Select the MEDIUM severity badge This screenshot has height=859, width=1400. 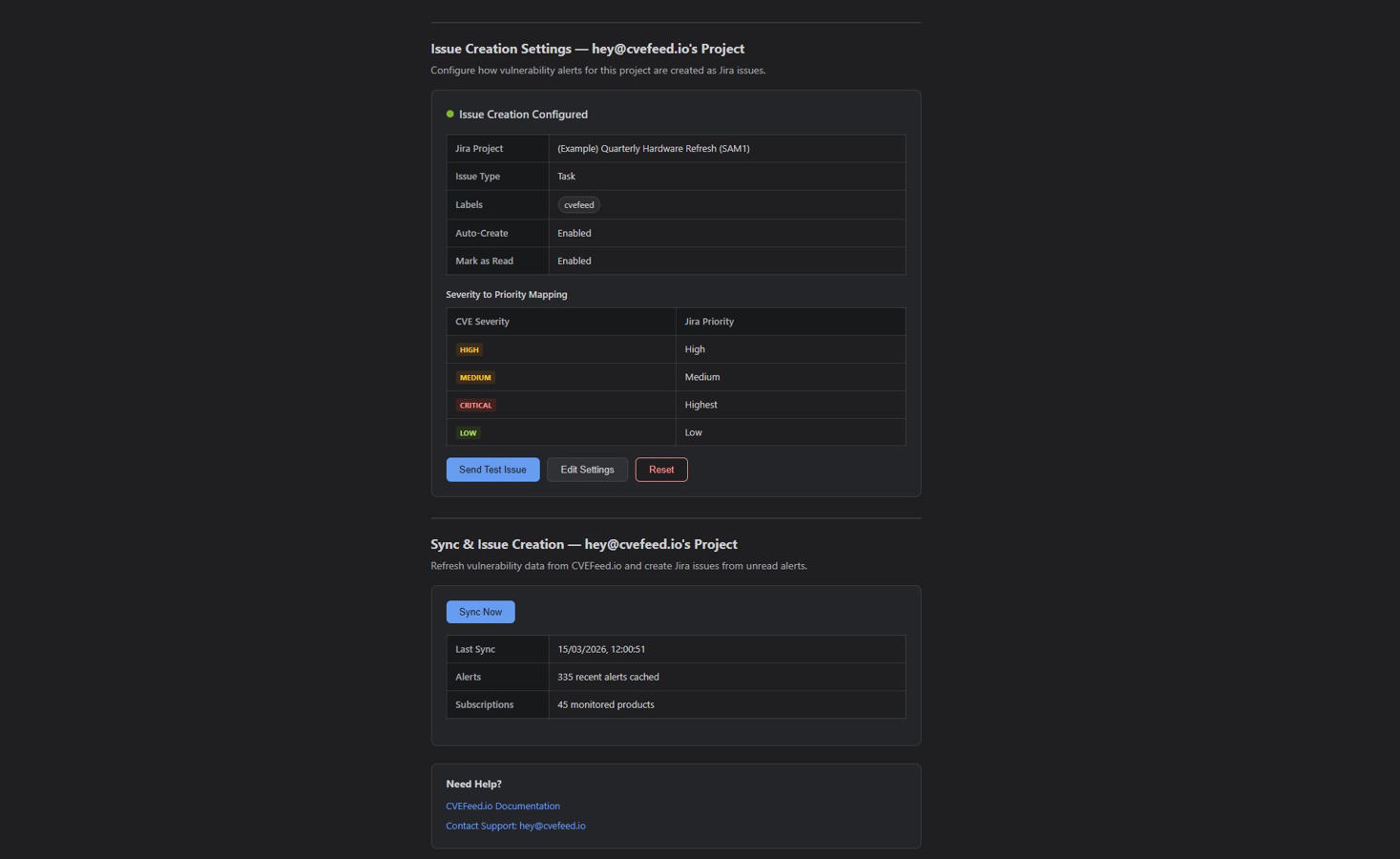(x=474, y=377)
